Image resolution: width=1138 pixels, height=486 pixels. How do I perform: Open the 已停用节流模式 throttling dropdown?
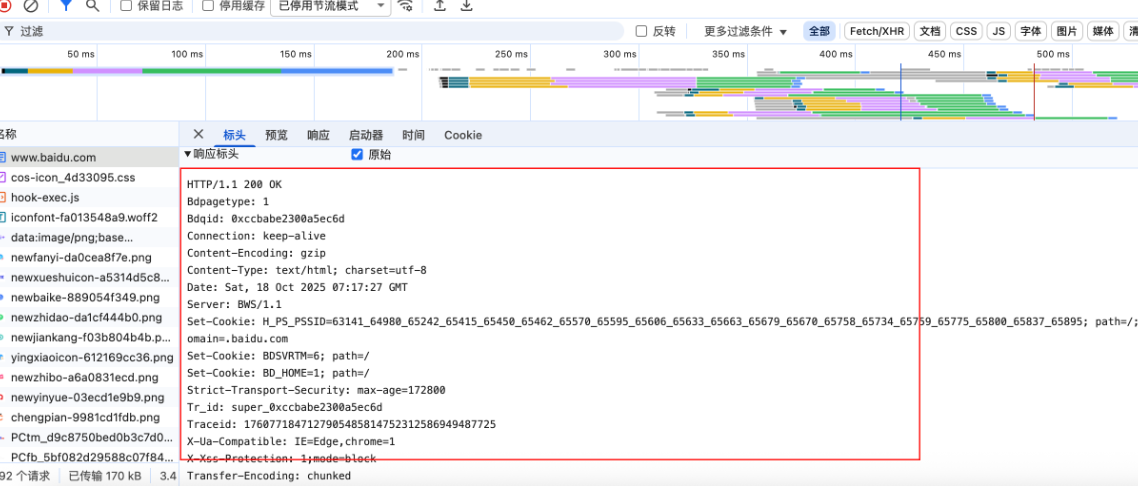coord(329,7)
